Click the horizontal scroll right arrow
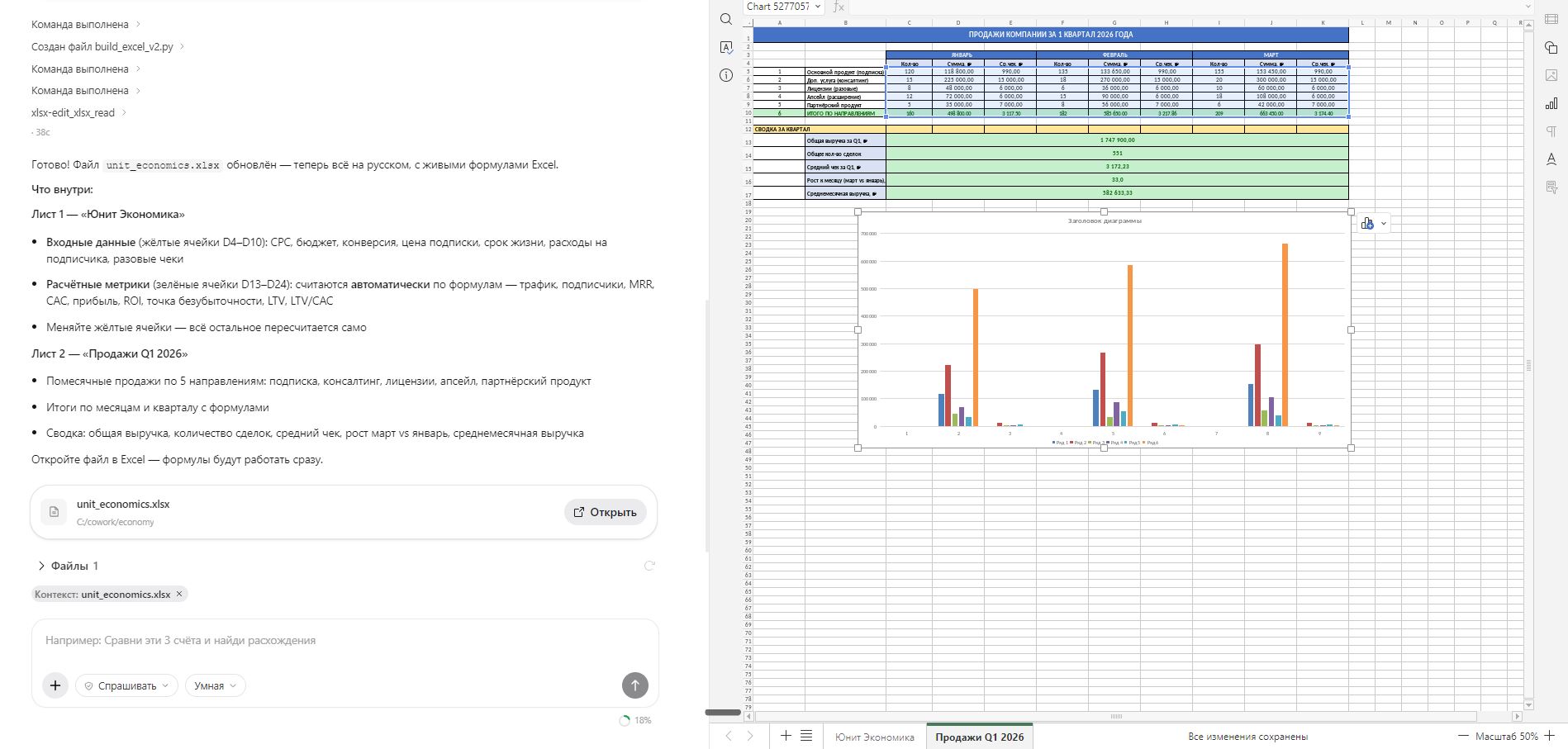The width and height of the screenshot is (1568, 749). point(1517,716)
